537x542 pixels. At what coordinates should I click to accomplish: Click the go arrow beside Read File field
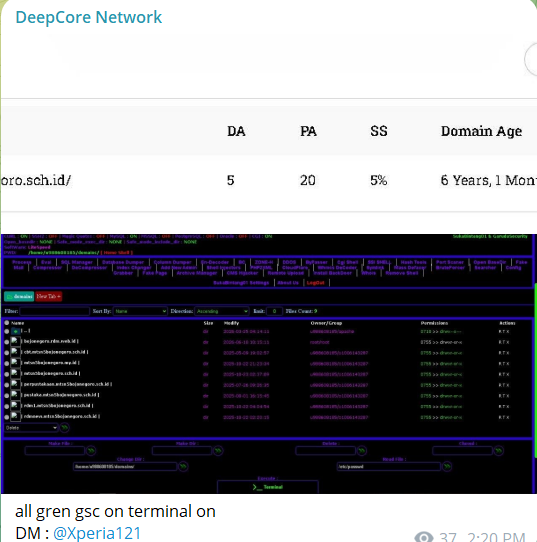point(447,467)
